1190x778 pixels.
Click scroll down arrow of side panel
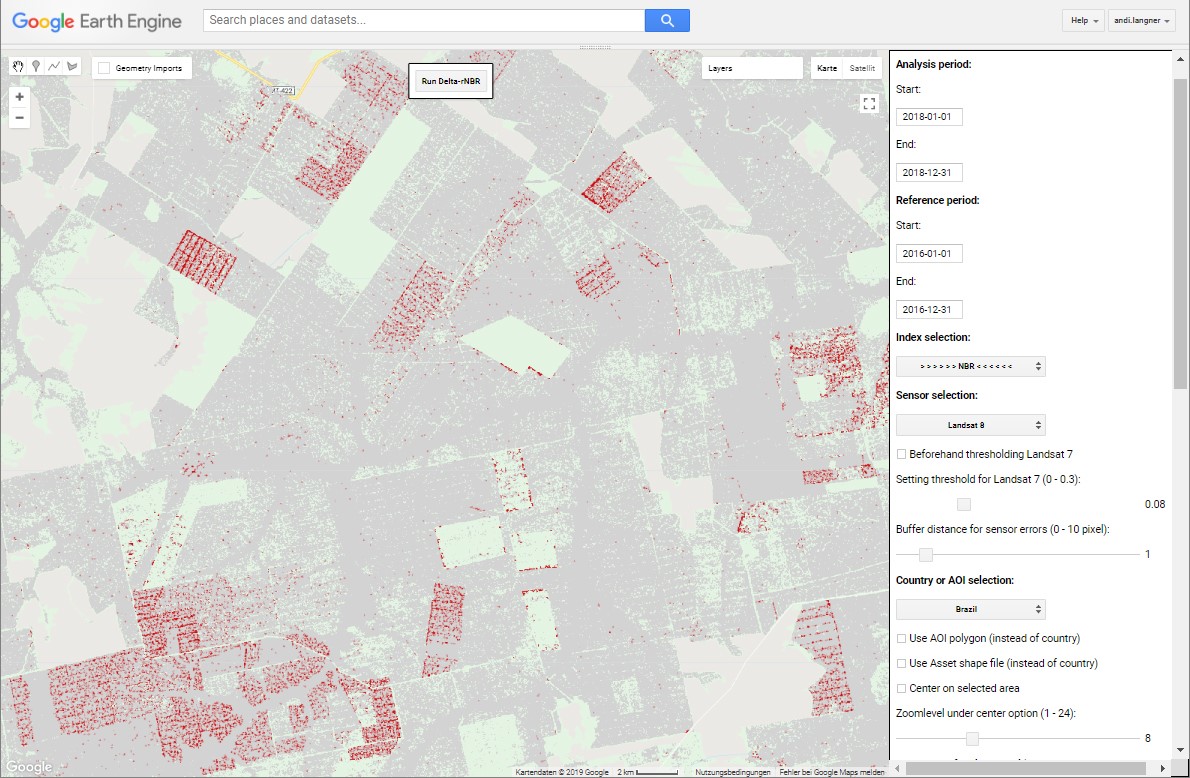point(1180,751)
